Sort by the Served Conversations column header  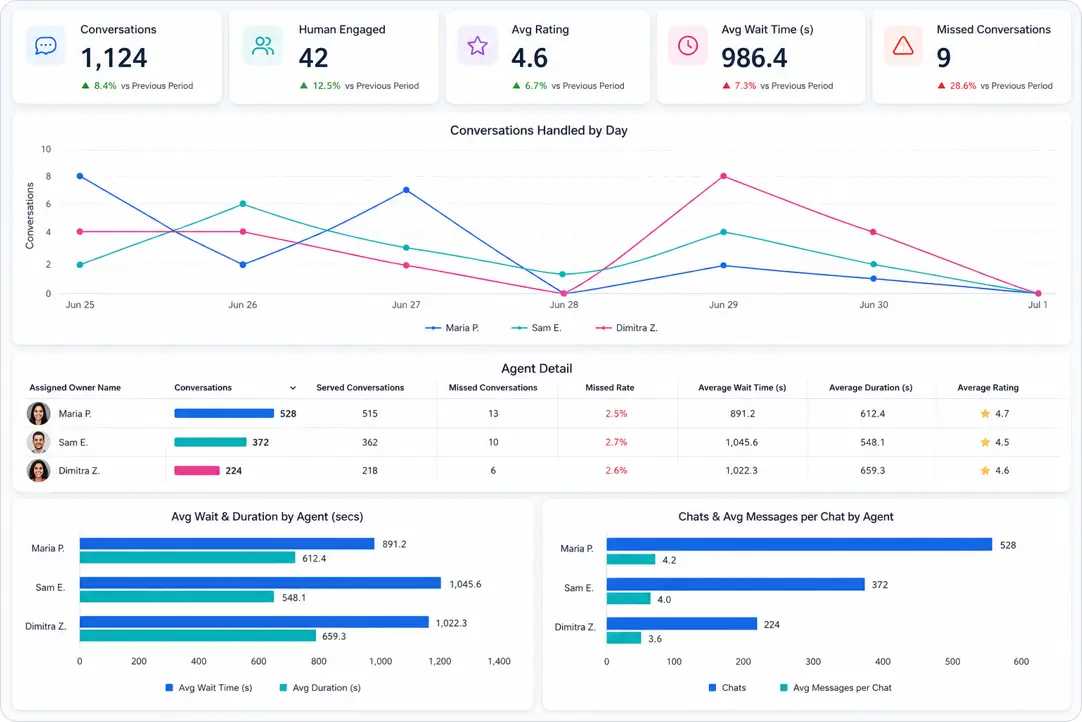360,388
